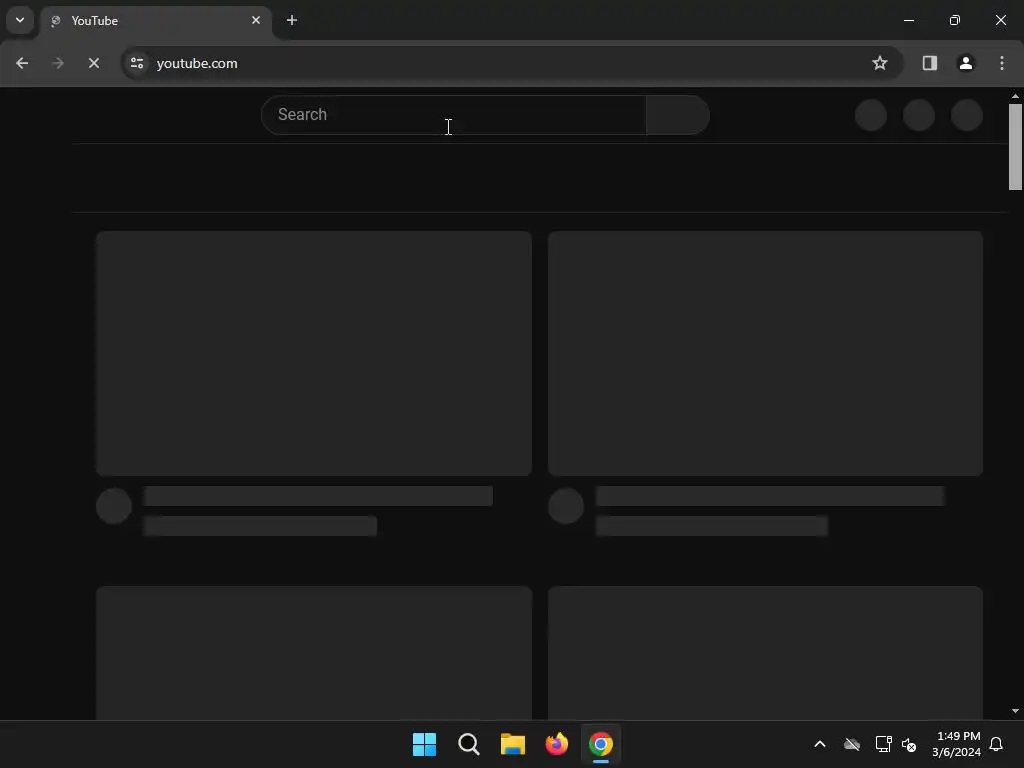Open OneDrive tray icon
The height and width of the screenshot is (768, 1024).
pos(852,744)
